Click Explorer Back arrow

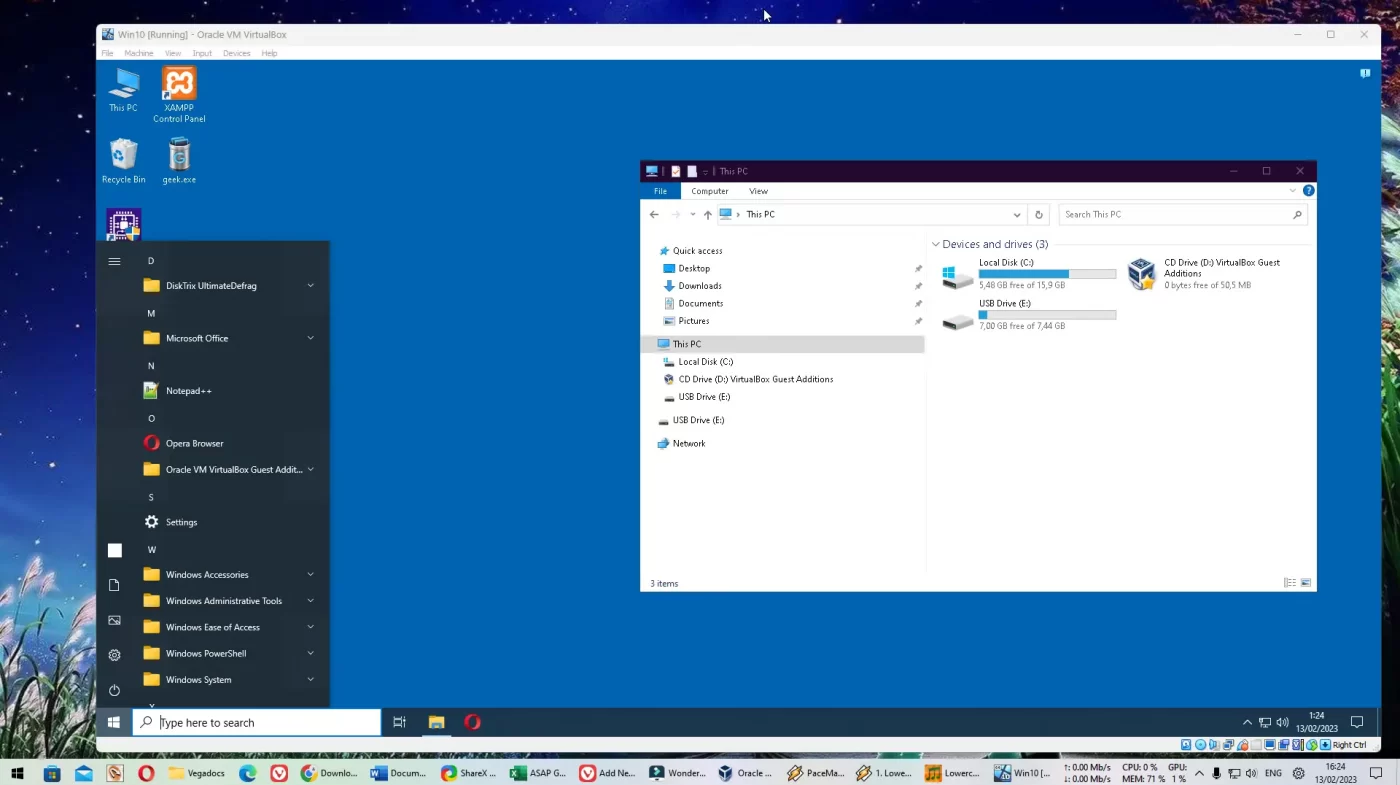(654, 214)
